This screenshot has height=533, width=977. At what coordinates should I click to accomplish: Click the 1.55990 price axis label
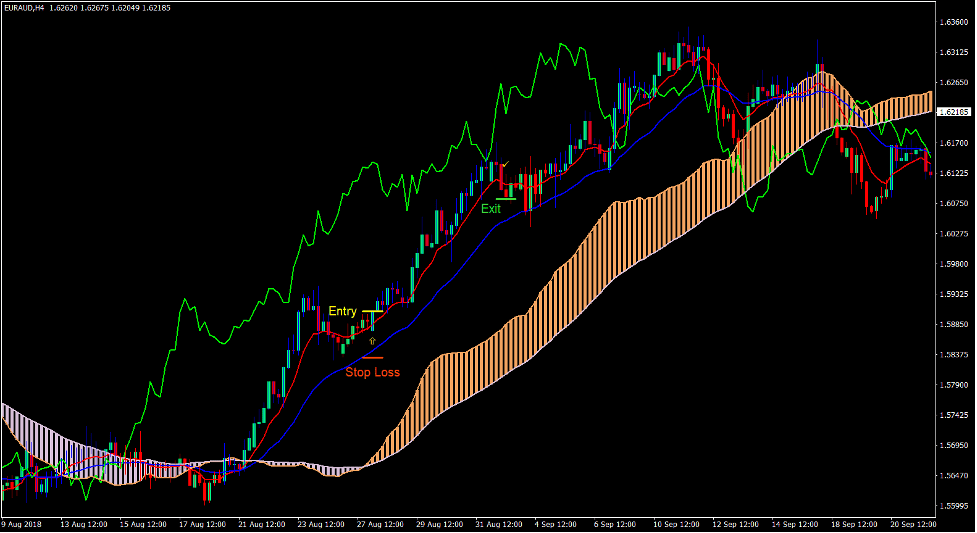(x=955, y=506)
